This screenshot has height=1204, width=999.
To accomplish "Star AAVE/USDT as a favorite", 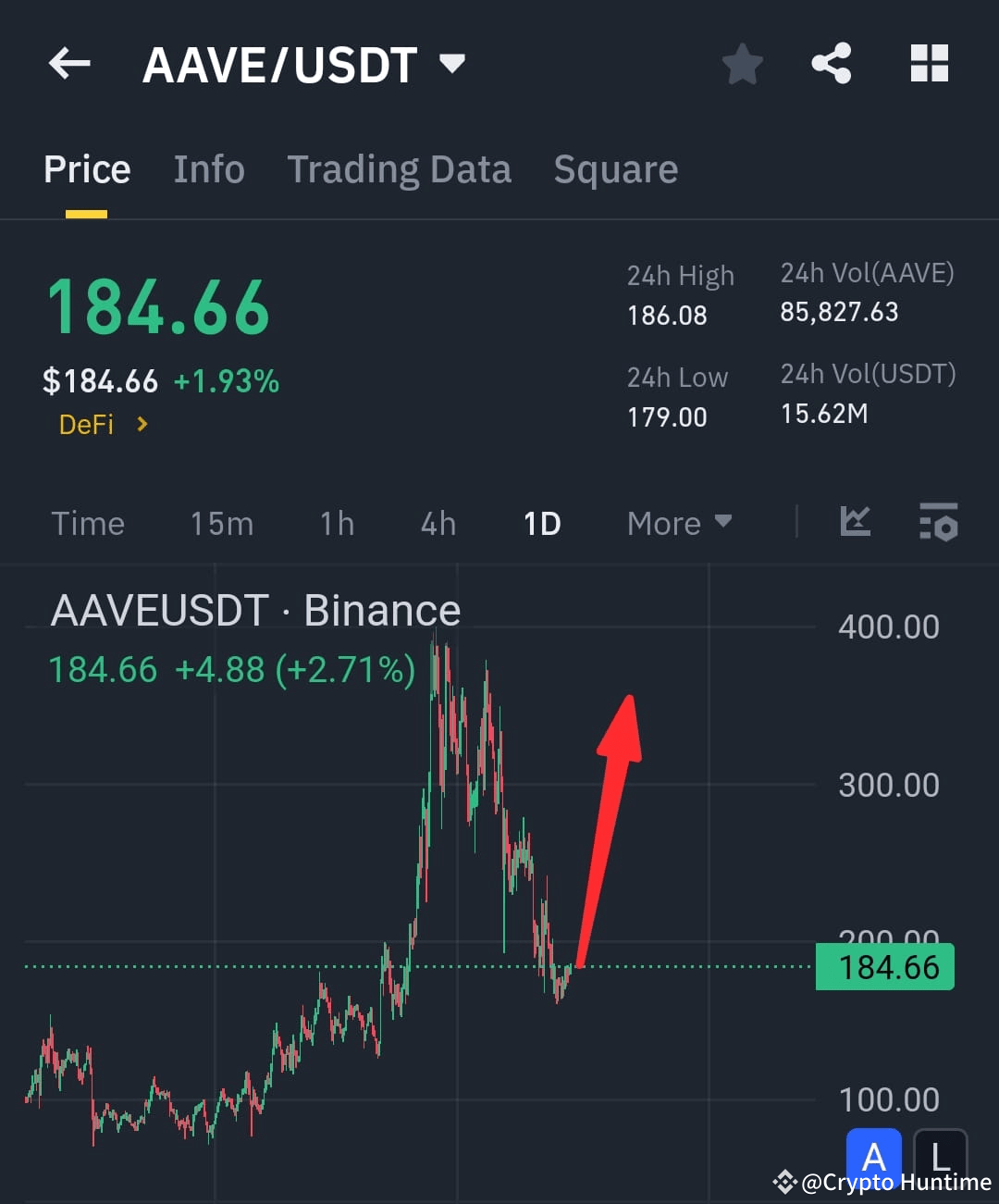I will pos(742,64).
